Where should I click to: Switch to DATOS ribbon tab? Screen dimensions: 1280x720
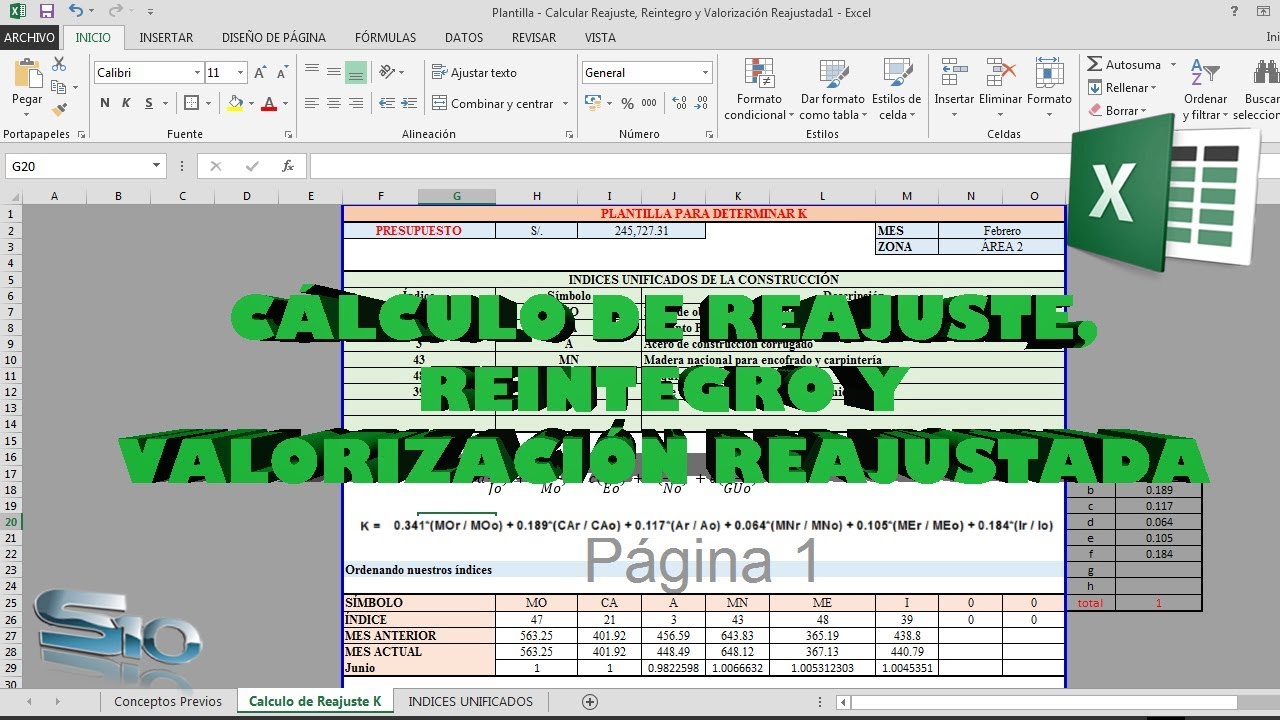tap(464, 37)
